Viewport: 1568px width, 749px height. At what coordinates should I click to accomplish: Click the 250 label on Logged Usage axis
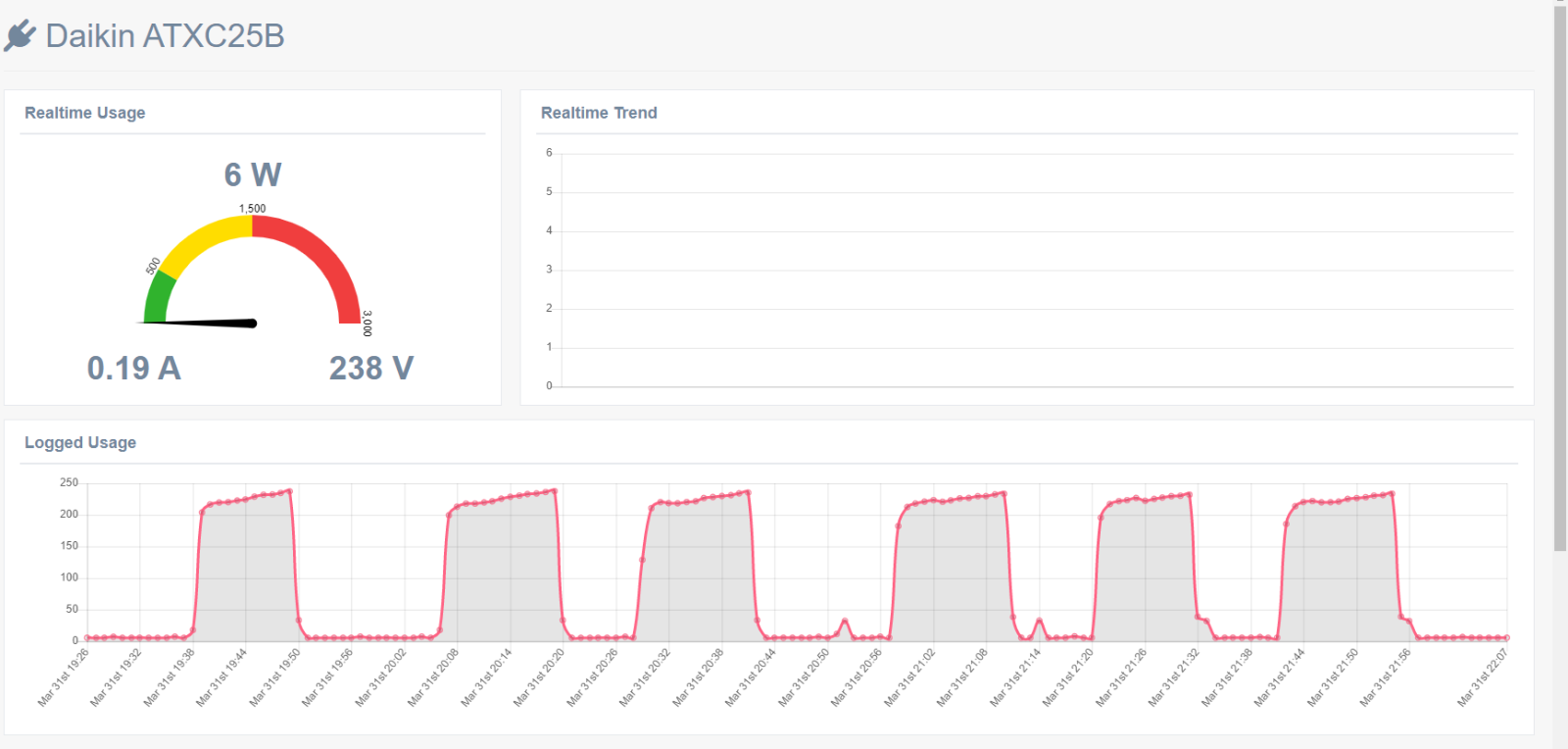pyautogui.click(x=69, y=482)
